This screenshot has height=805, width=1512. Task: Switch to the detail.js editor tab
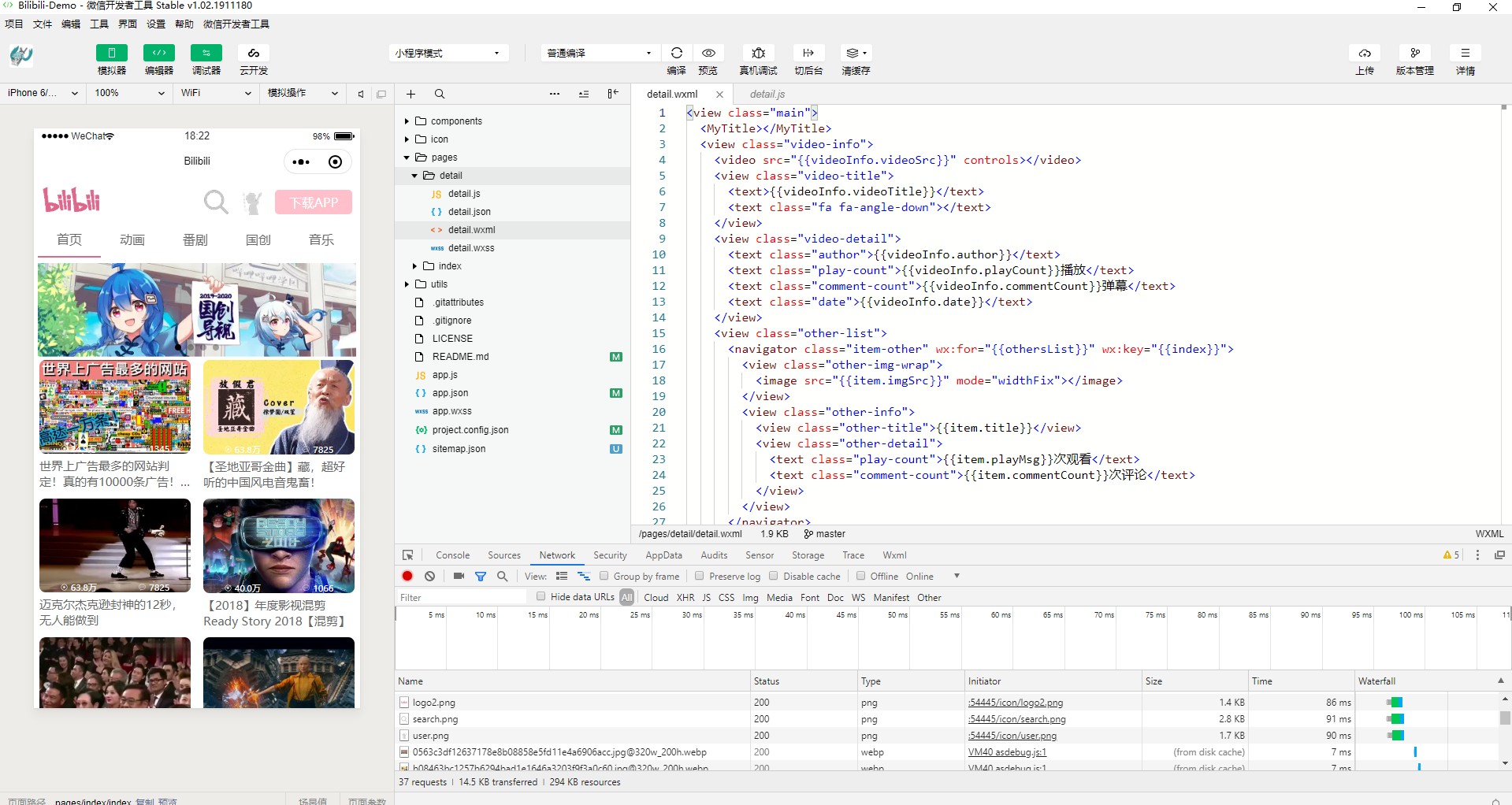tap(767, 94)
